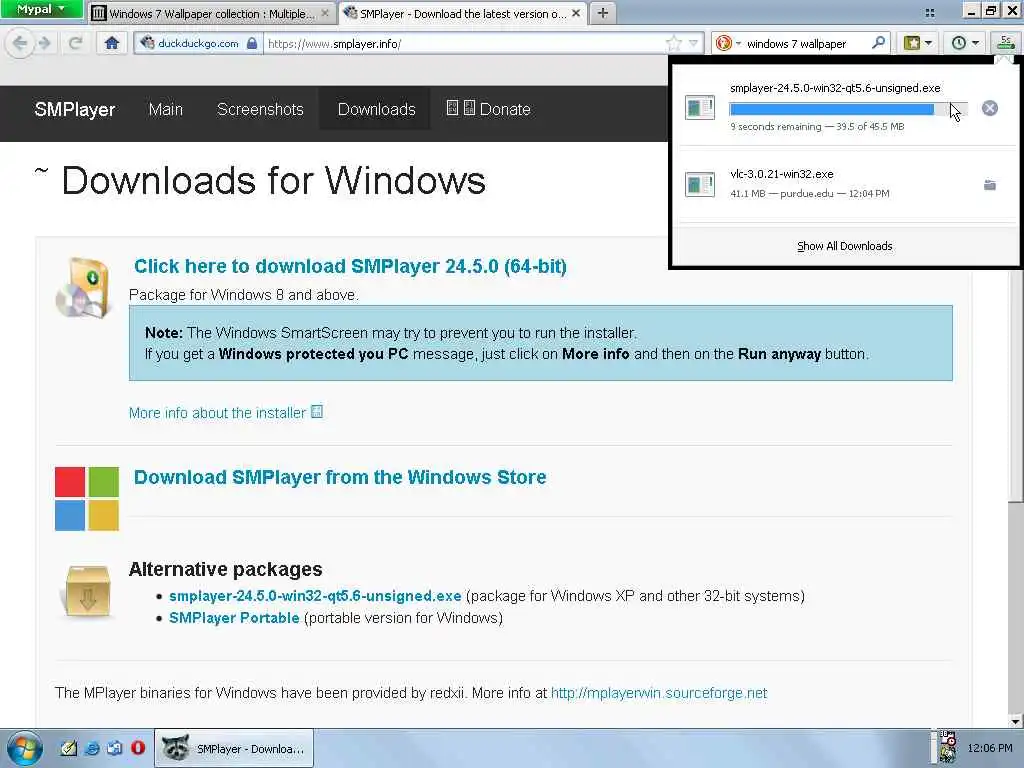Open the SMPlayer Portable link

click(234, 618)
